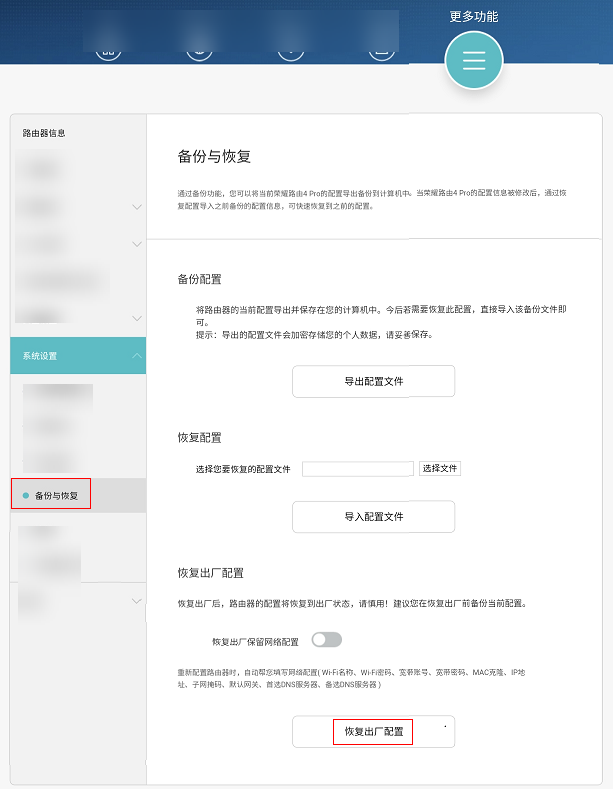Expand first chevron section below 路由器信息
Screen dimensions: 613x789
(x=136, y=207)
